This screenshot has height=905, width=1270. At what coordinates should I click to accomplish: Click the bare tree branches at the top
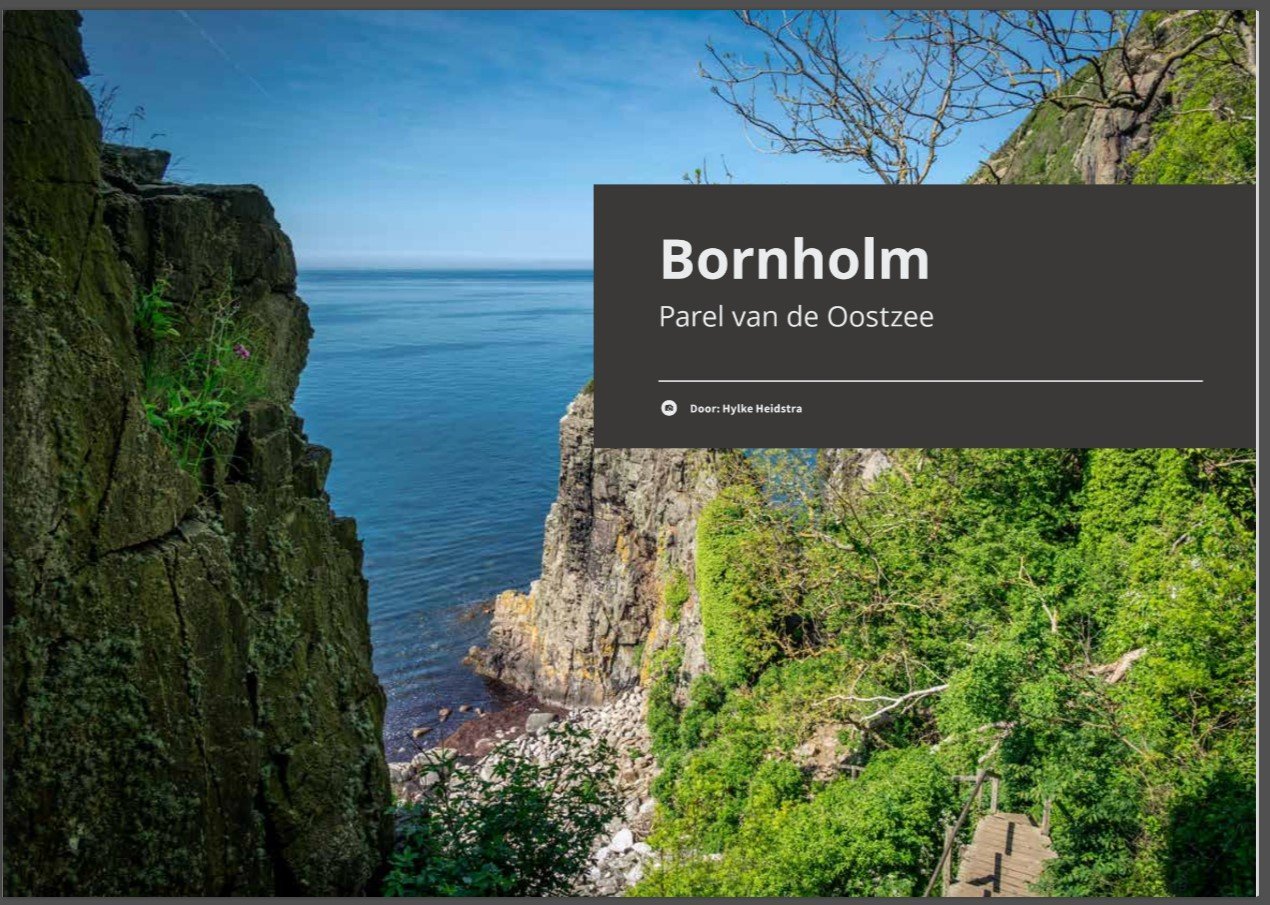pos(880,90)
